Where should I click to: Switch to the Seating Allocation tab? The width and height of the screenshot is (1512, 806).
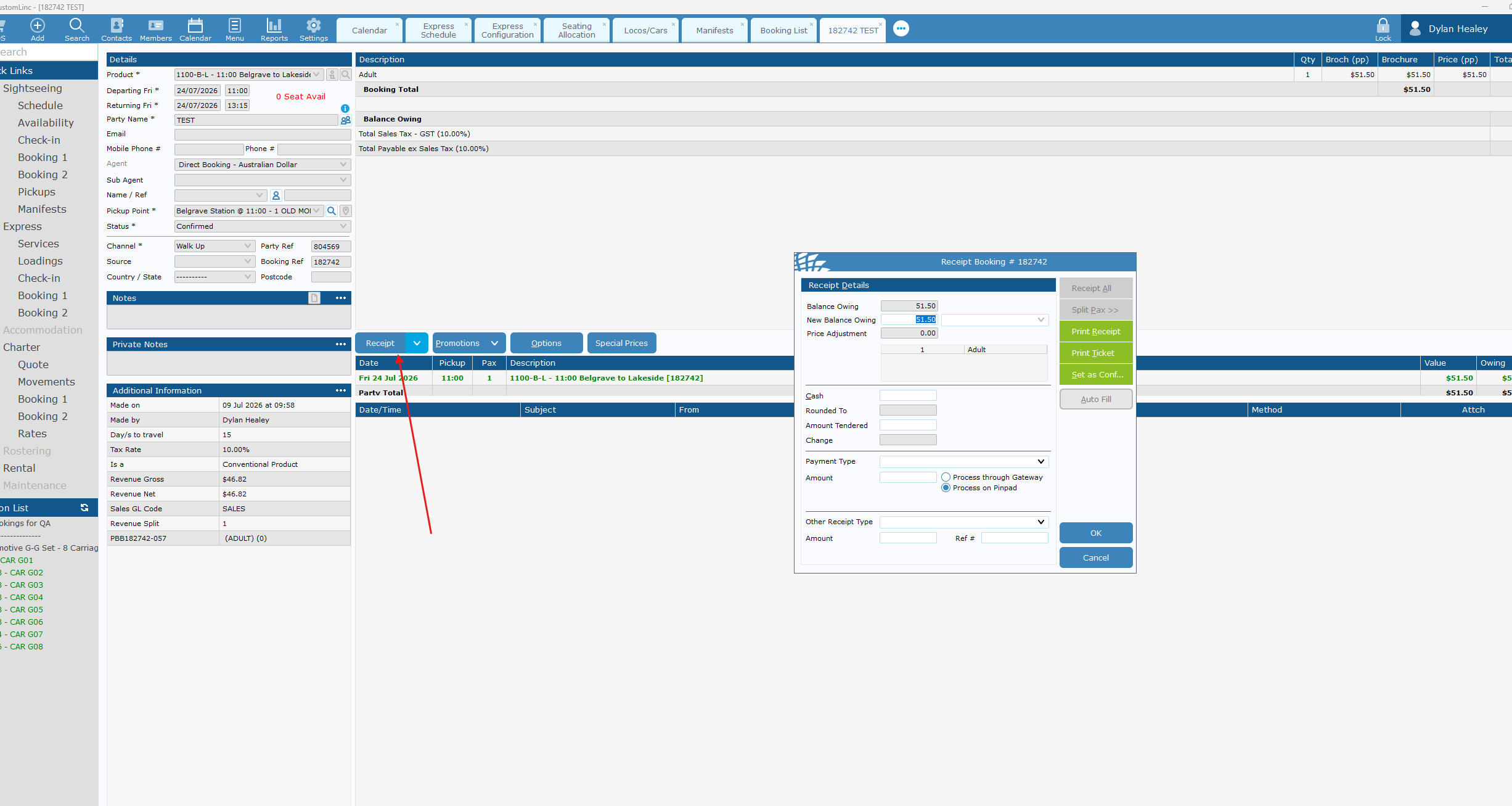(x=576, y=30)
